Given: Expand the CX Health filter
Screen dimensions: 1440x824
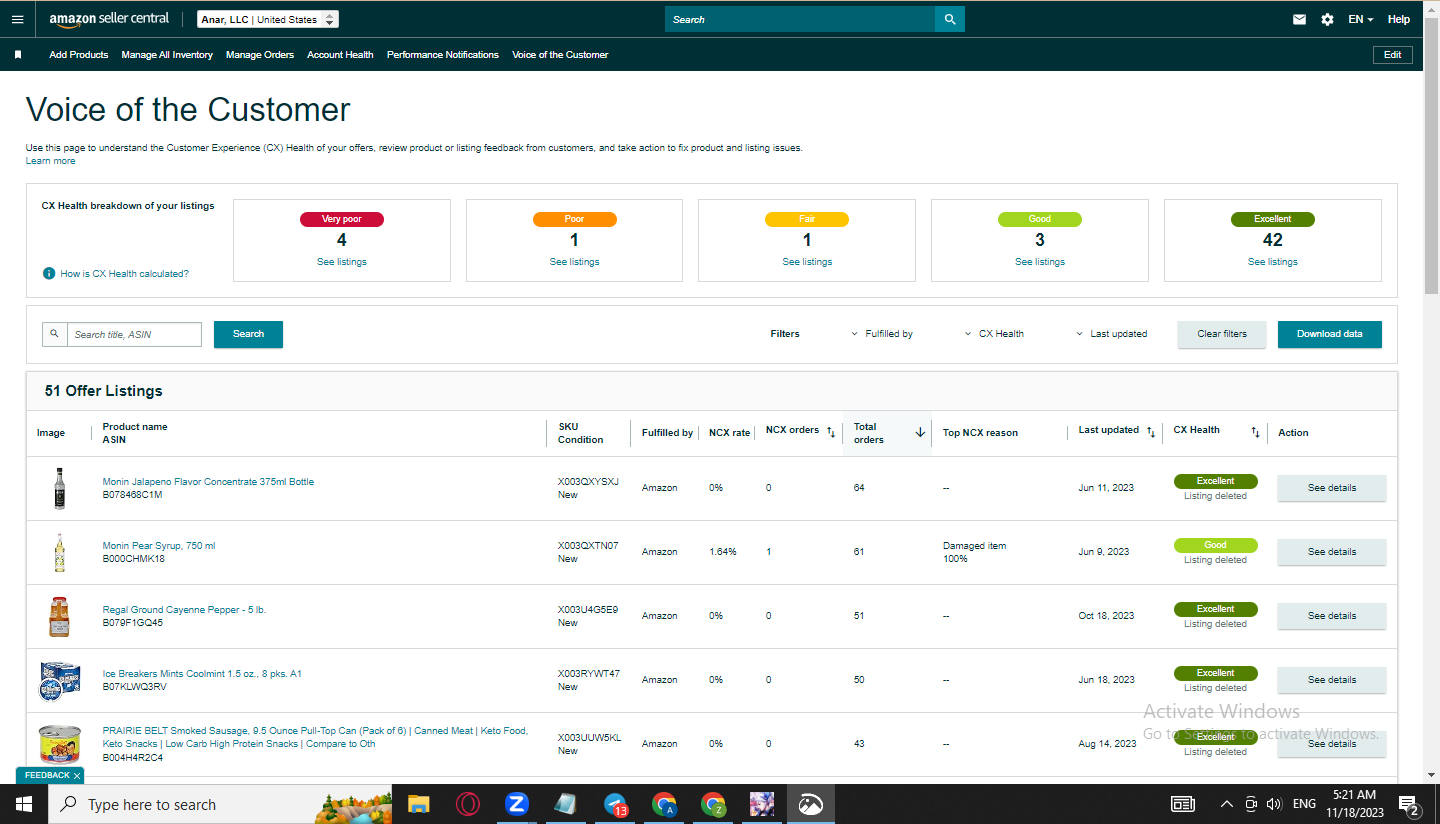Looking at the screenshot, I should tap(995, 334).
